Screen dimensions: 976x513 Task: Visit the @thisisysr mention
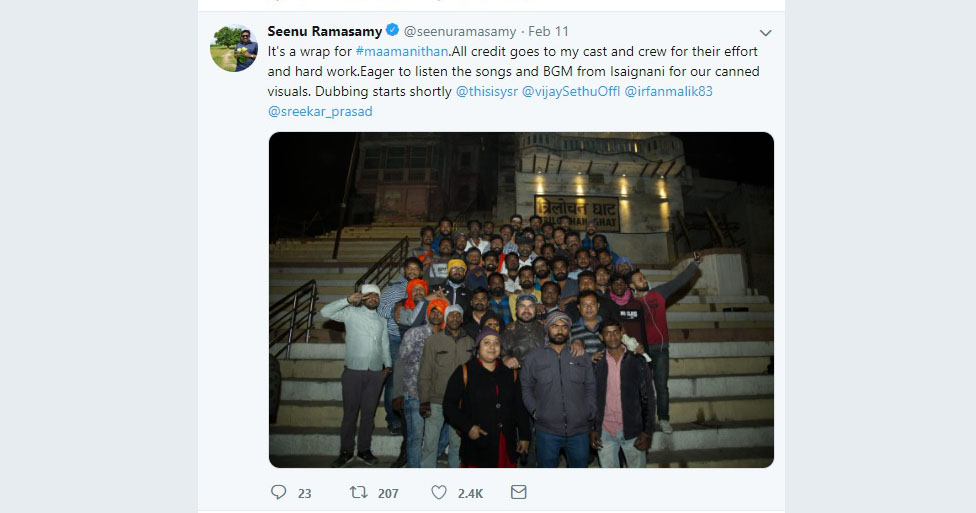pos(487,92)
